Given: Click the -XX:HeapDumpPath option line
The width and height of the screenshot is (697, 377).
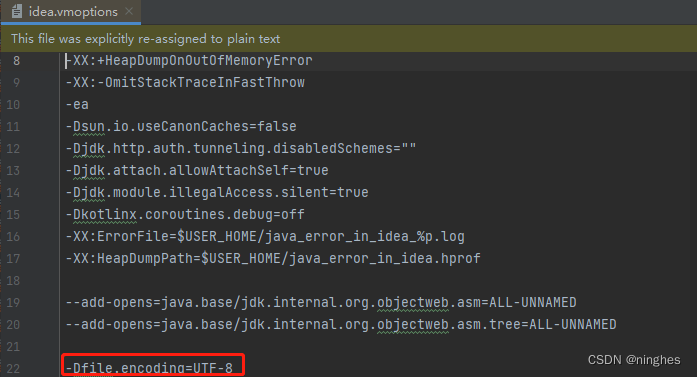Looking at the screenshot, I should click(273, 258).
